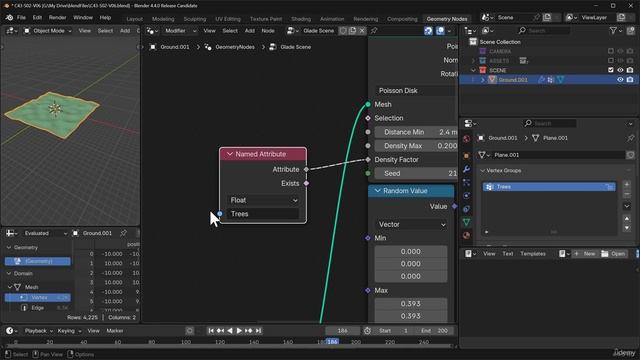Toggle node editor snapping icon
Image resolution: width=640 pixels, height=360 pixels.
pos(428,31)
